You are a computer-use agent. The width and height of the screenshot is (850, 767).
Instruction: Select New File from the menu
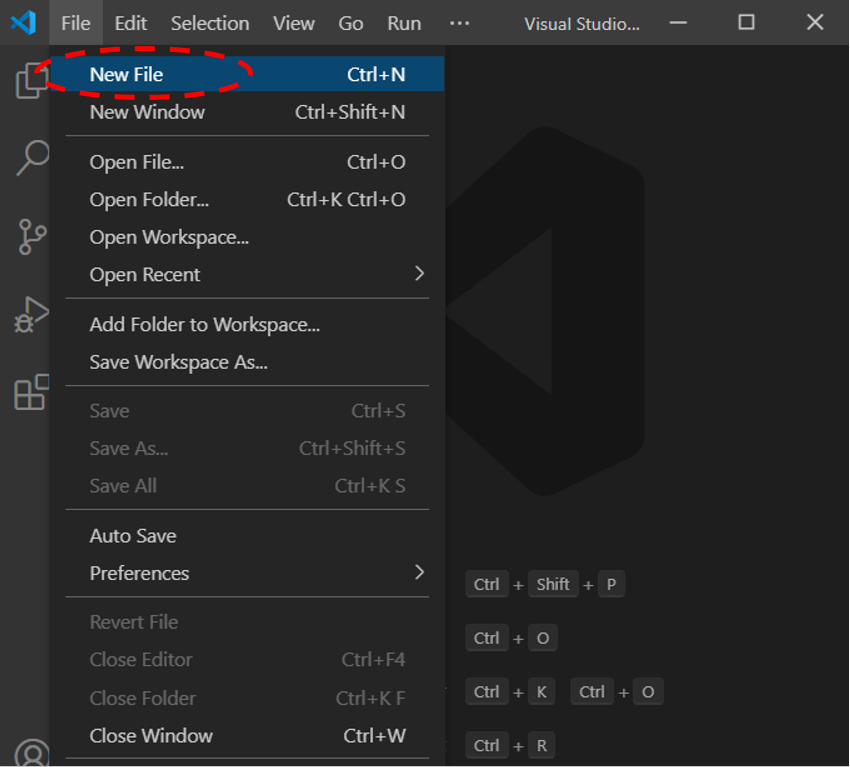click(126, 74)
